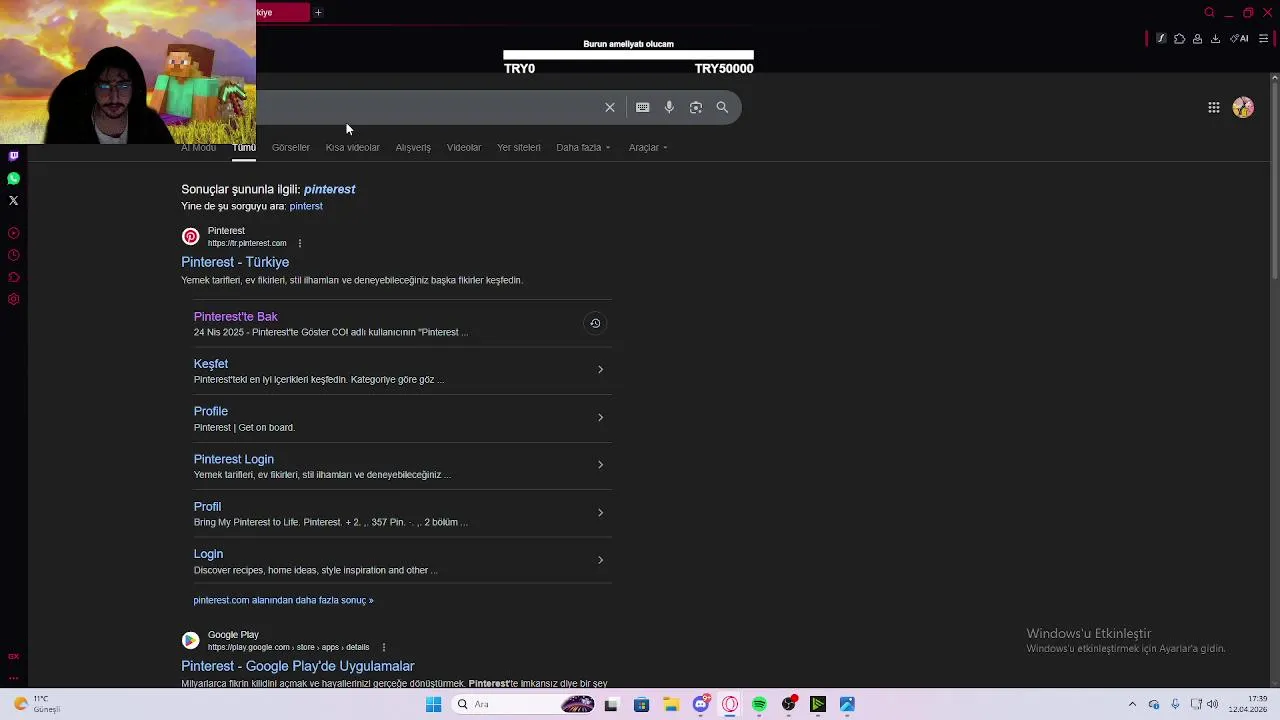Open browsing history from the sidebar clock icon
1280x720 pixels.
click(x=13, y=255)
